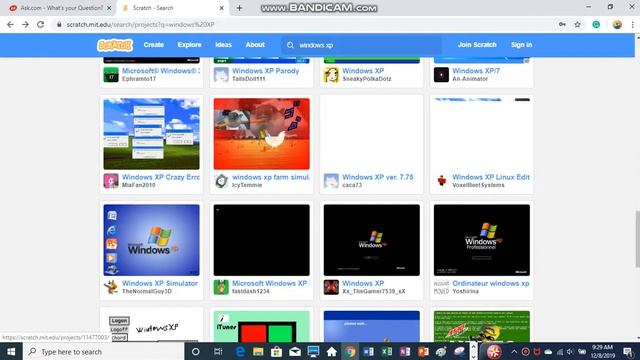Open author SneakyPolkaDotz profile
Screen dimensions: 640x360
(x=367, y=79)
